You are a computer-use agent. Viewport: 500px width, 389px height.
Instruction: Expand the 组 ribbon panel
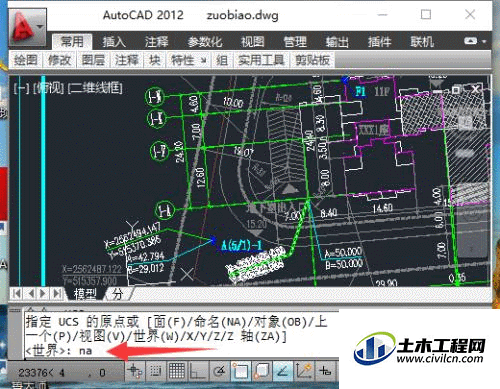pos(222,60)
